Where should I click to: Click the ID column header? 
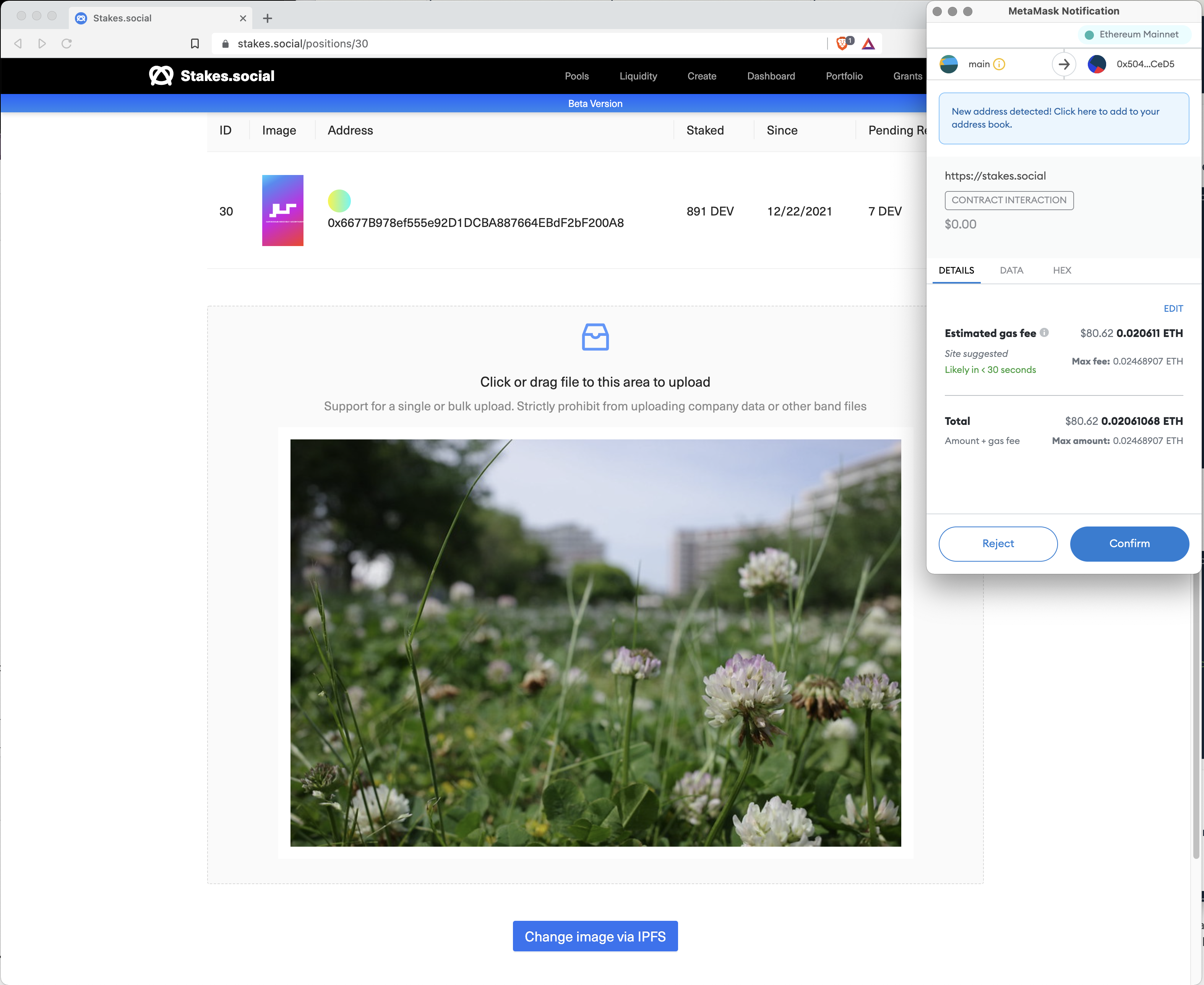226,131
